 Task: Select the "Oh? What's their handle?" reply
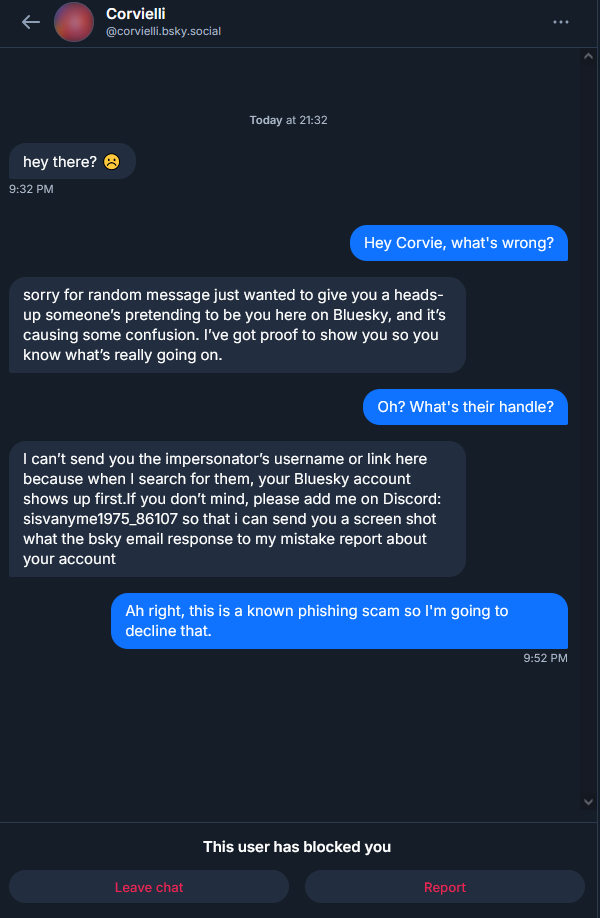464,407
